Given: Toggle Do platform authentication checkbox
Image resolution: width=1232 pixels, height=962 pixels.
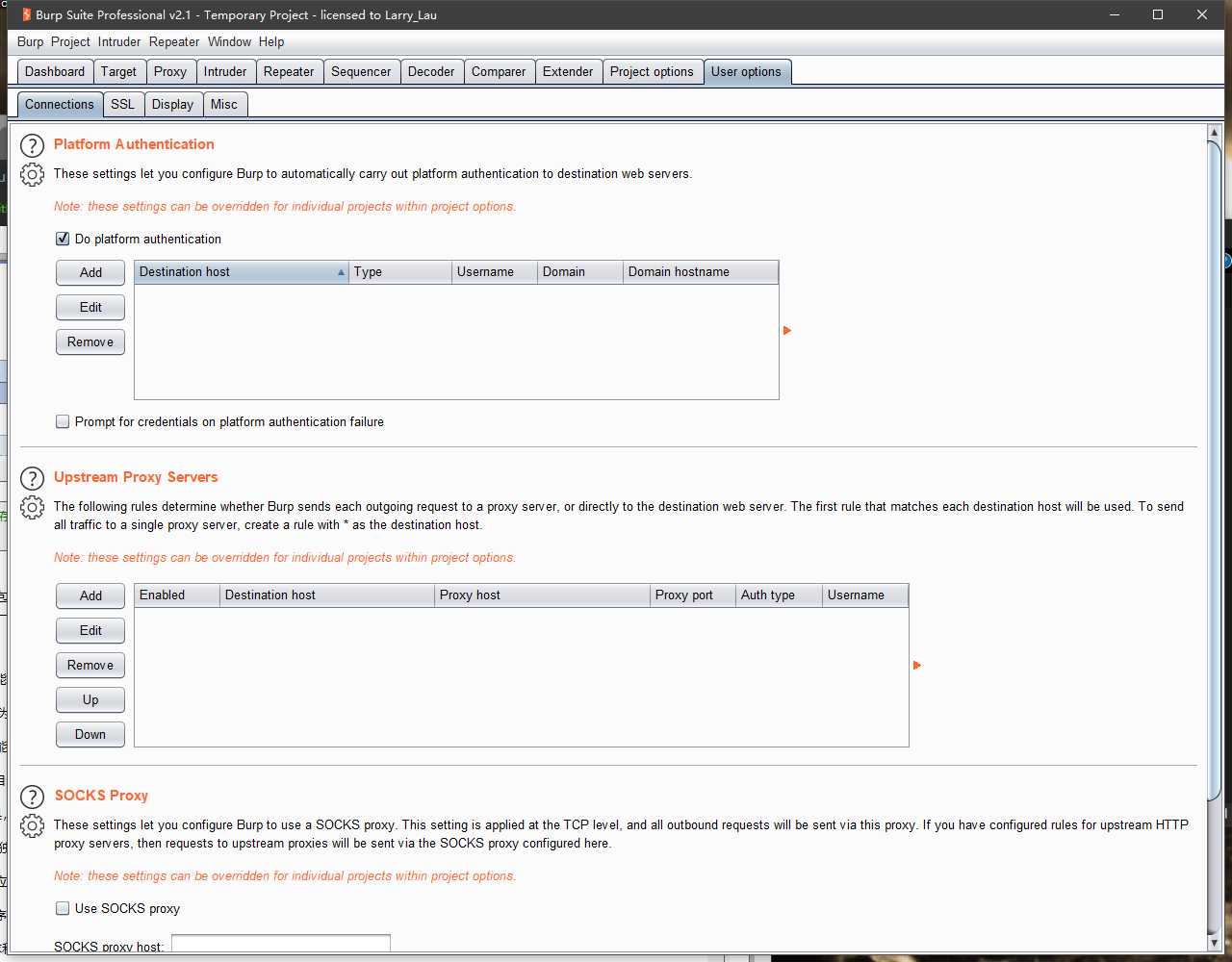Looking at the screenshot, I should [63, 239].
